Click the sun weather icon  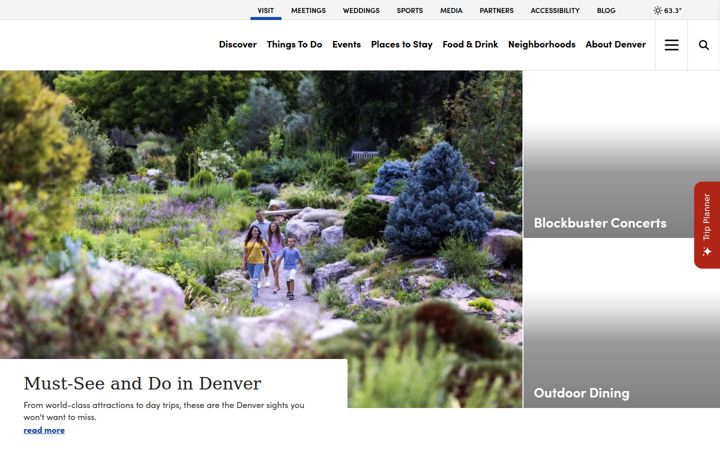pyautogui.click(x=658, y=10)
